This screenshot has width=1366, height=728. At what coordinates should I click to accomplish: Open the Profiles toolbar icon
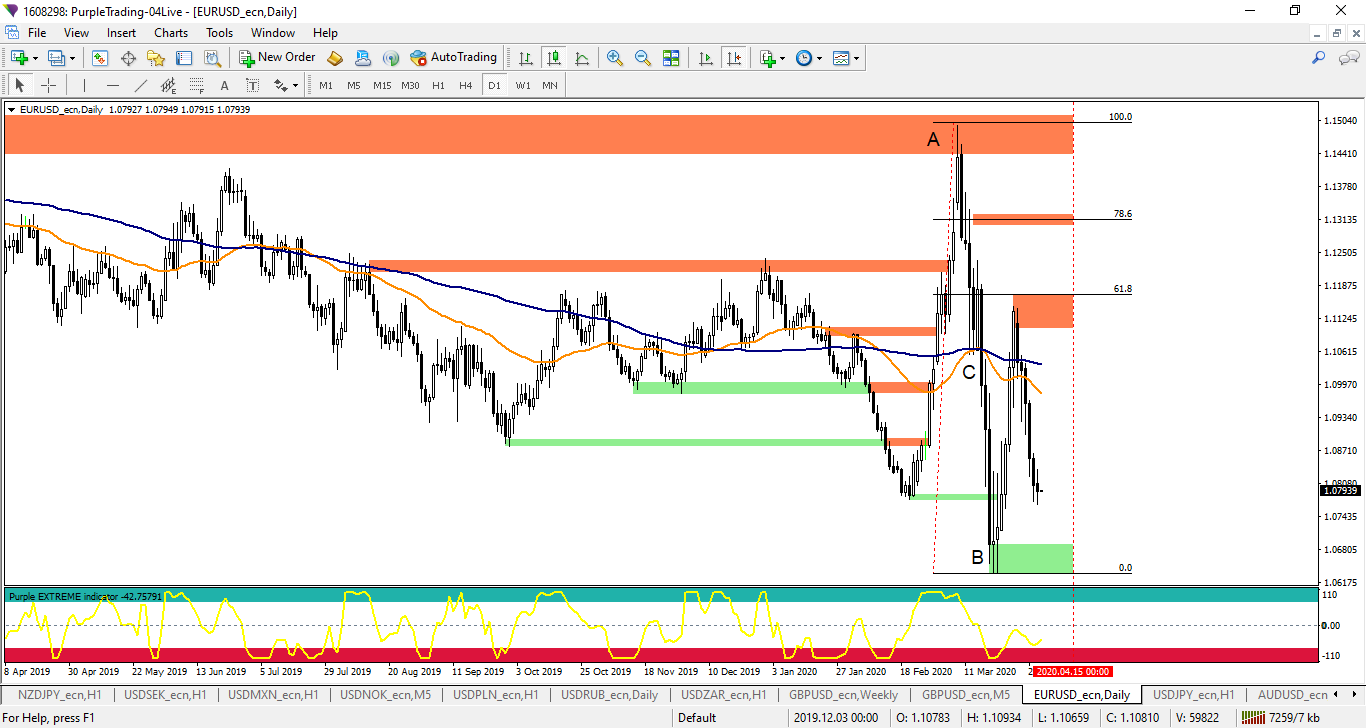[x=56, y=58]
